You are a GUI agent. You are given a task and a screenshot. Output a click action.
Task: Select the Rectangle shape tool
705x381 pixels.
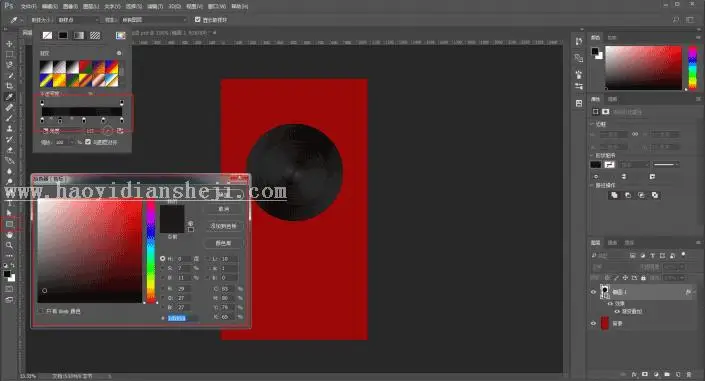[9, 224]
